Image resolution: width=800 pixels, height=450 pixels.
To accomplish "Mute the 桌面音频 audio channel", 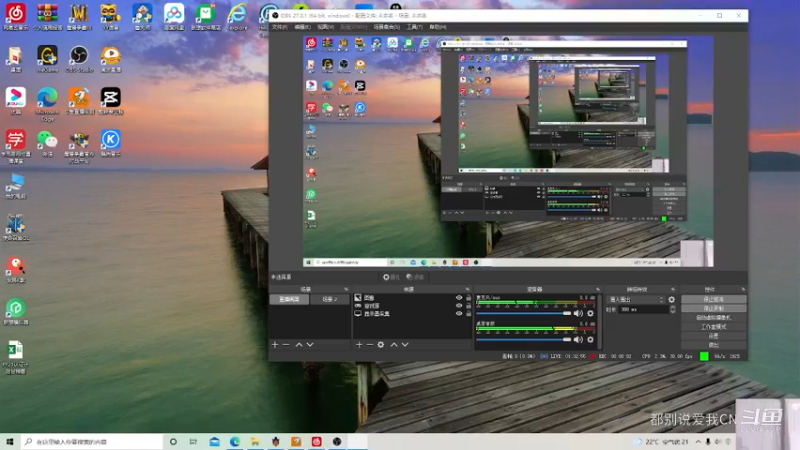I will coord(578,339).
